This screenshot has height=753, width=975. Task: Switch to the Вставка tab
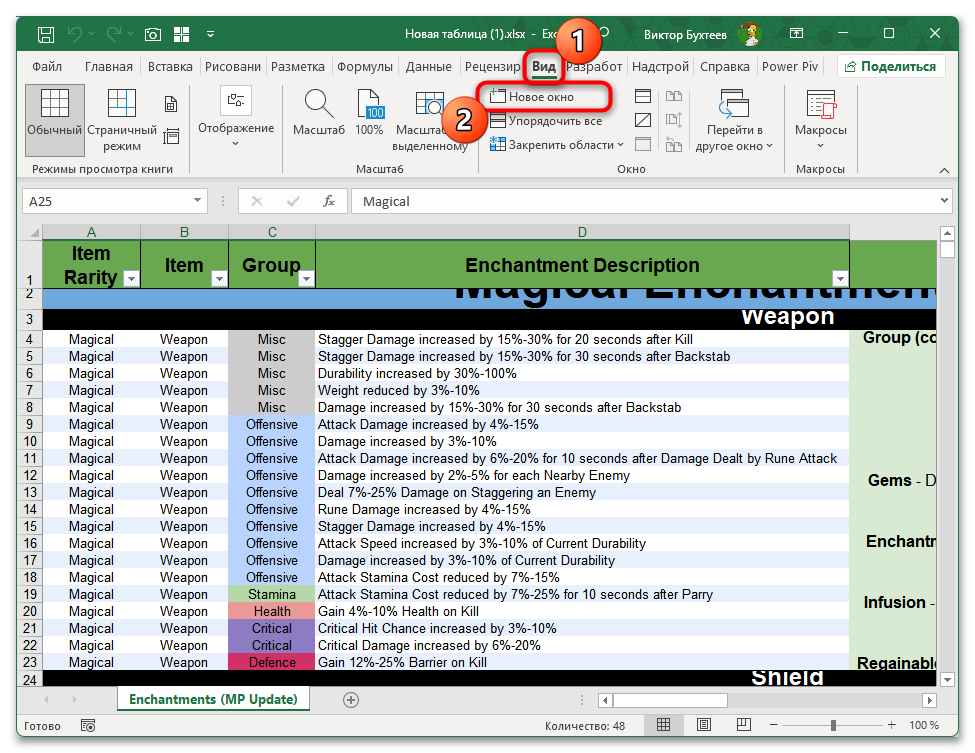170,67
